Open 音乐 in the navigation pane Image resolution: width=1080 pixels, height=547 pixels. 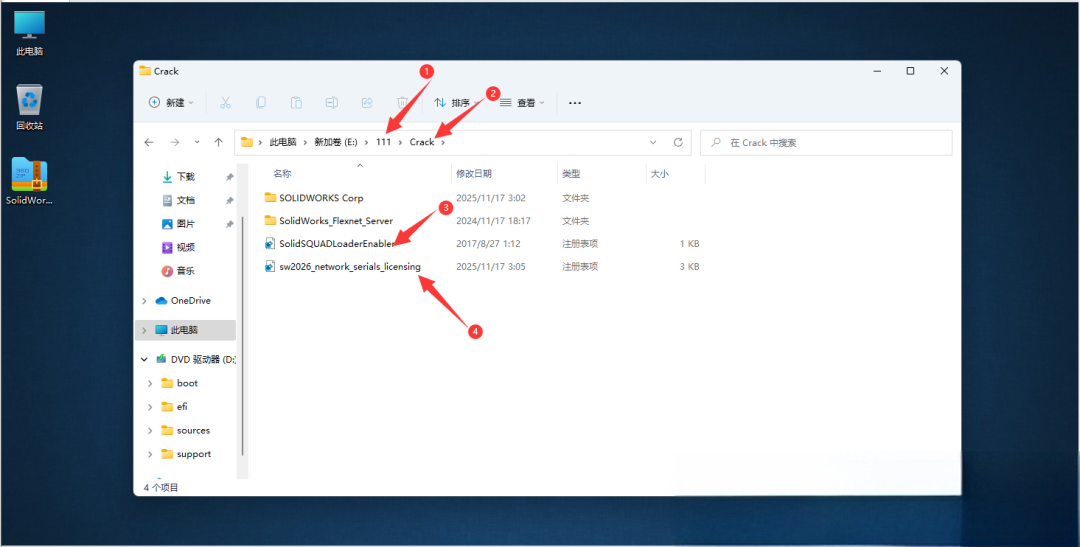point(186,271)
